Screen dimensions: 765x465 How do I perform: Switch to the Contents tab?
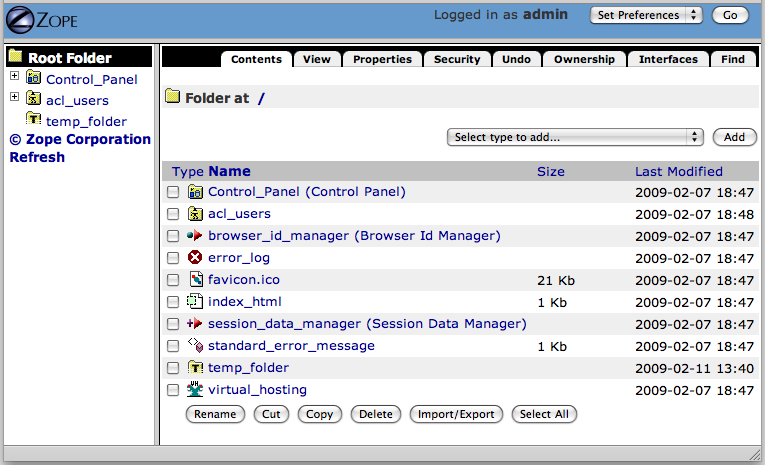click(x=256, y=59)
